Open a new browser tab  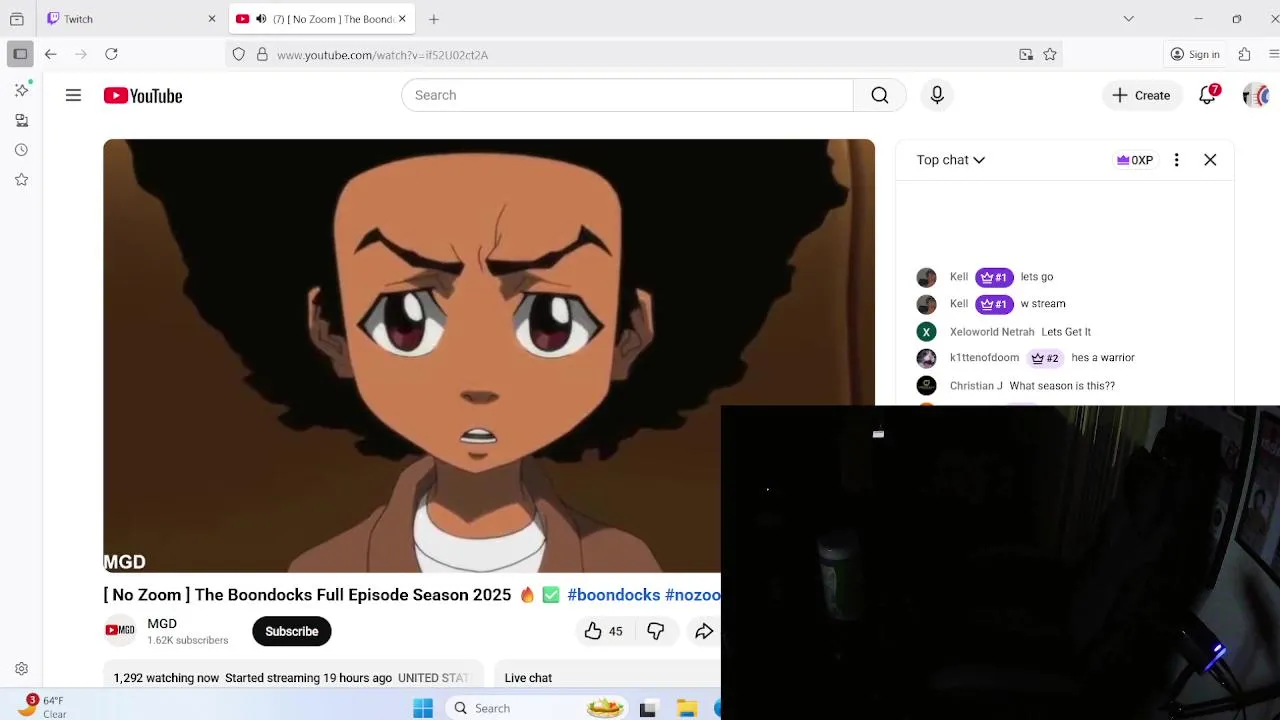coord(434,19)
